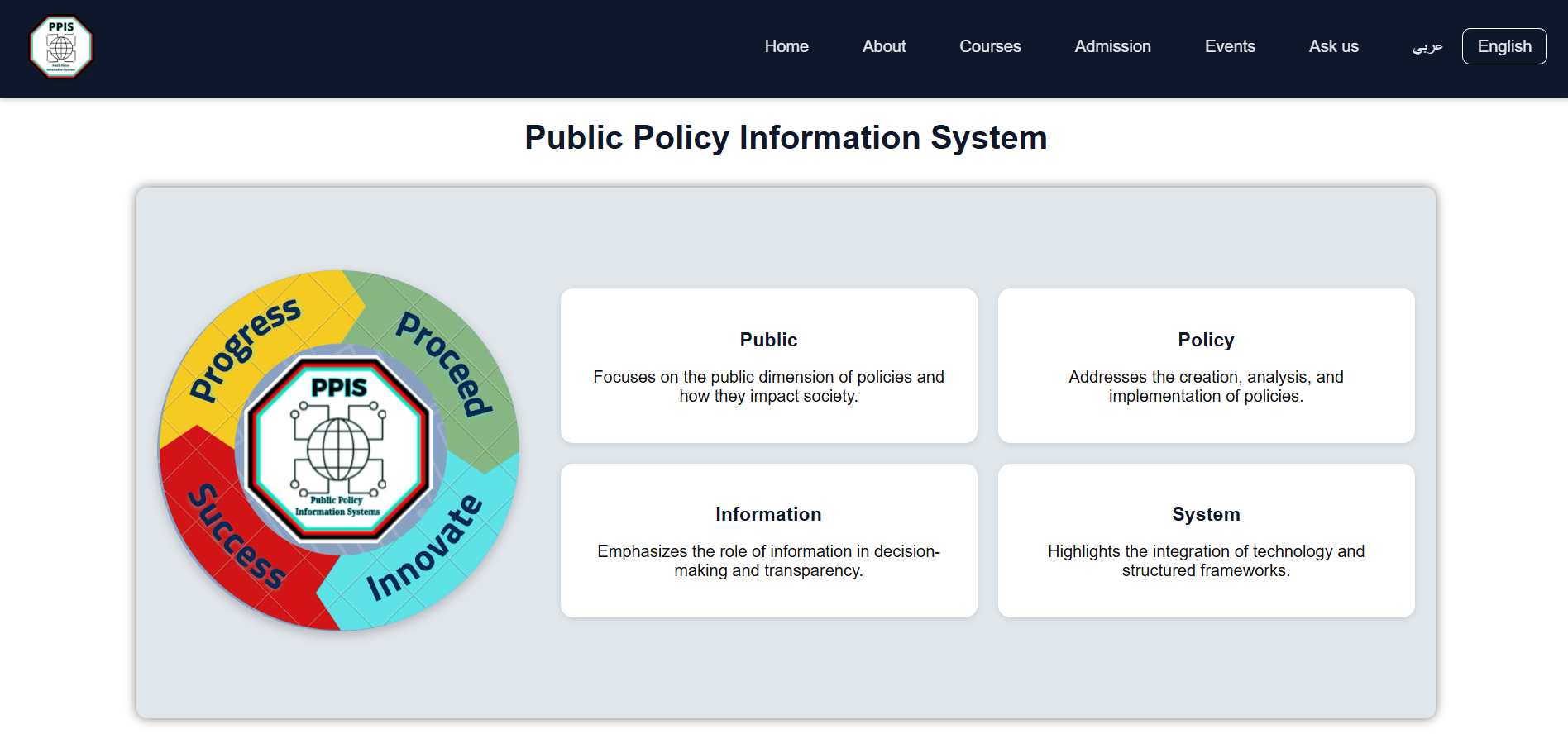Navigate to the Admission page
The image size is (1568, 753).
pyautogui.click(x=1112, y=46)
